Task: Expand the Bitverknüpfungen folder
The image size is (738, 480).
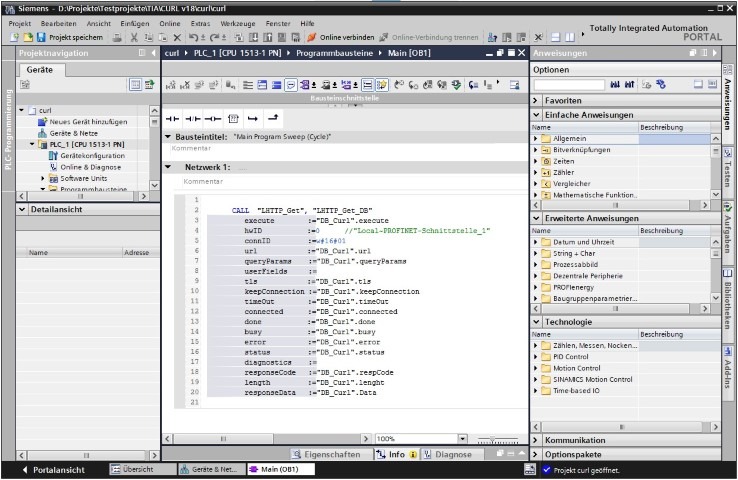Action: coord(536,150)
